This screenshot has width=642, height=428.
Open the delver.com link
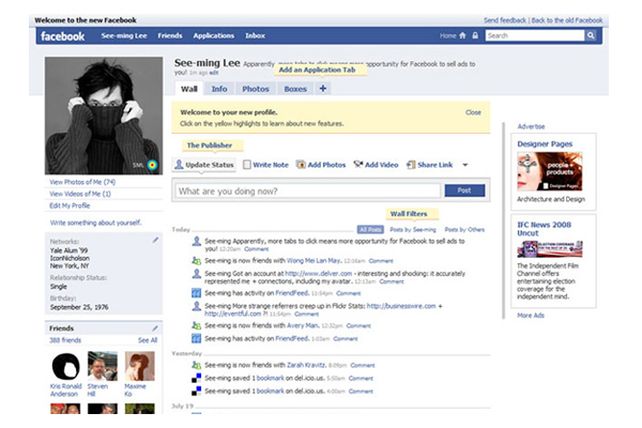tap(319, 273)
